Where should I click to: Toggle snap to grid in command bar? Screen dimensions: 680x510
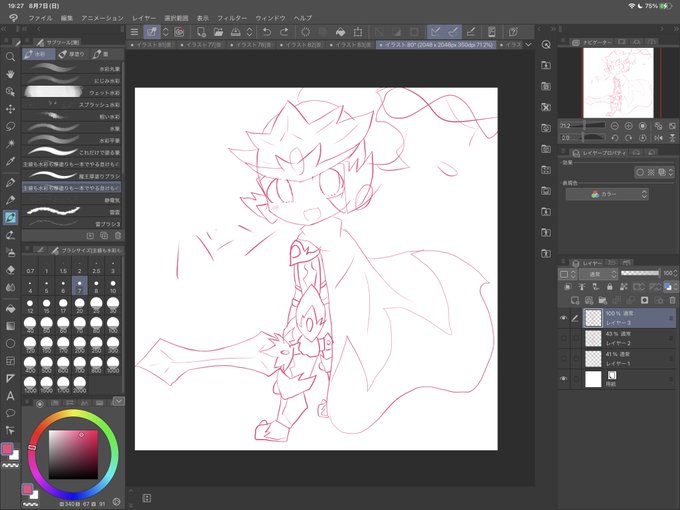pyautogui.click(x=471, y=32)
